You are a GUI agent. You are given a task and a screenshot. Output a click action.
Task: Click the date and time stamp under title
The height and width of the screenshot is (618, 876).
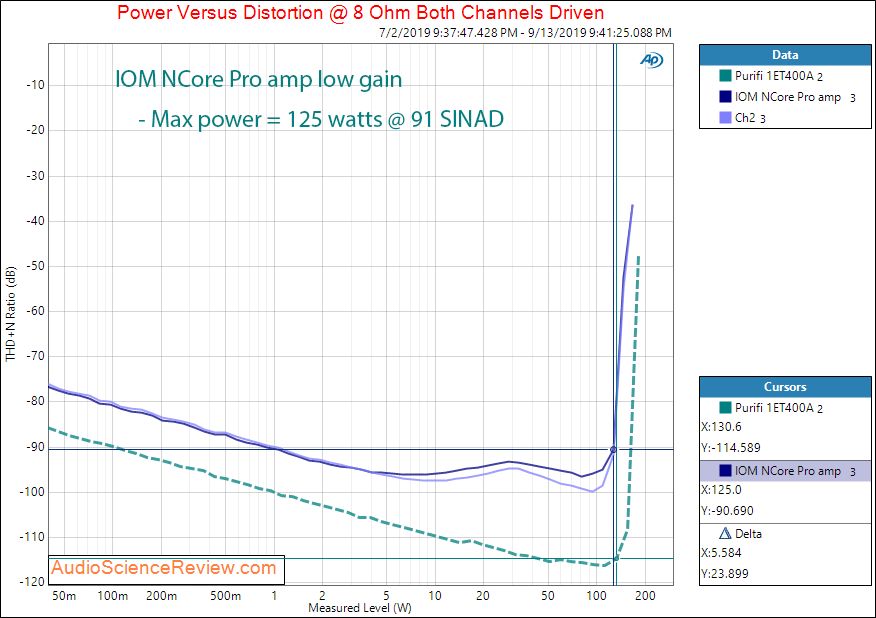(x=525, y=32)
